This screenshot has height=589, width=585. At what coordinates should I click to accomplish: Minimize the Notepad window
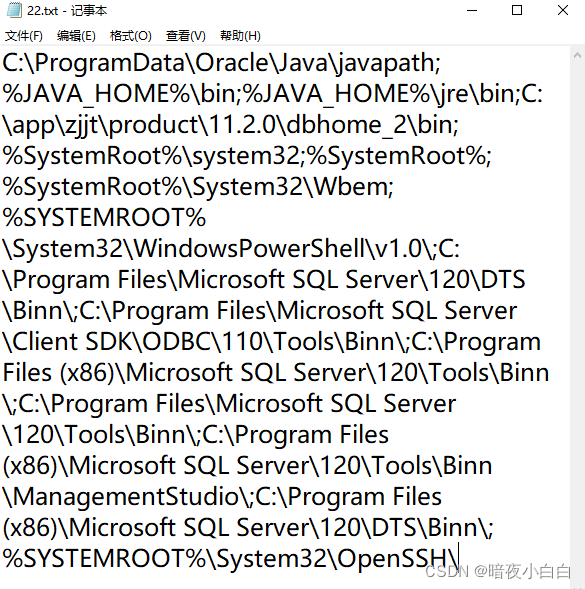coord(472,11)
